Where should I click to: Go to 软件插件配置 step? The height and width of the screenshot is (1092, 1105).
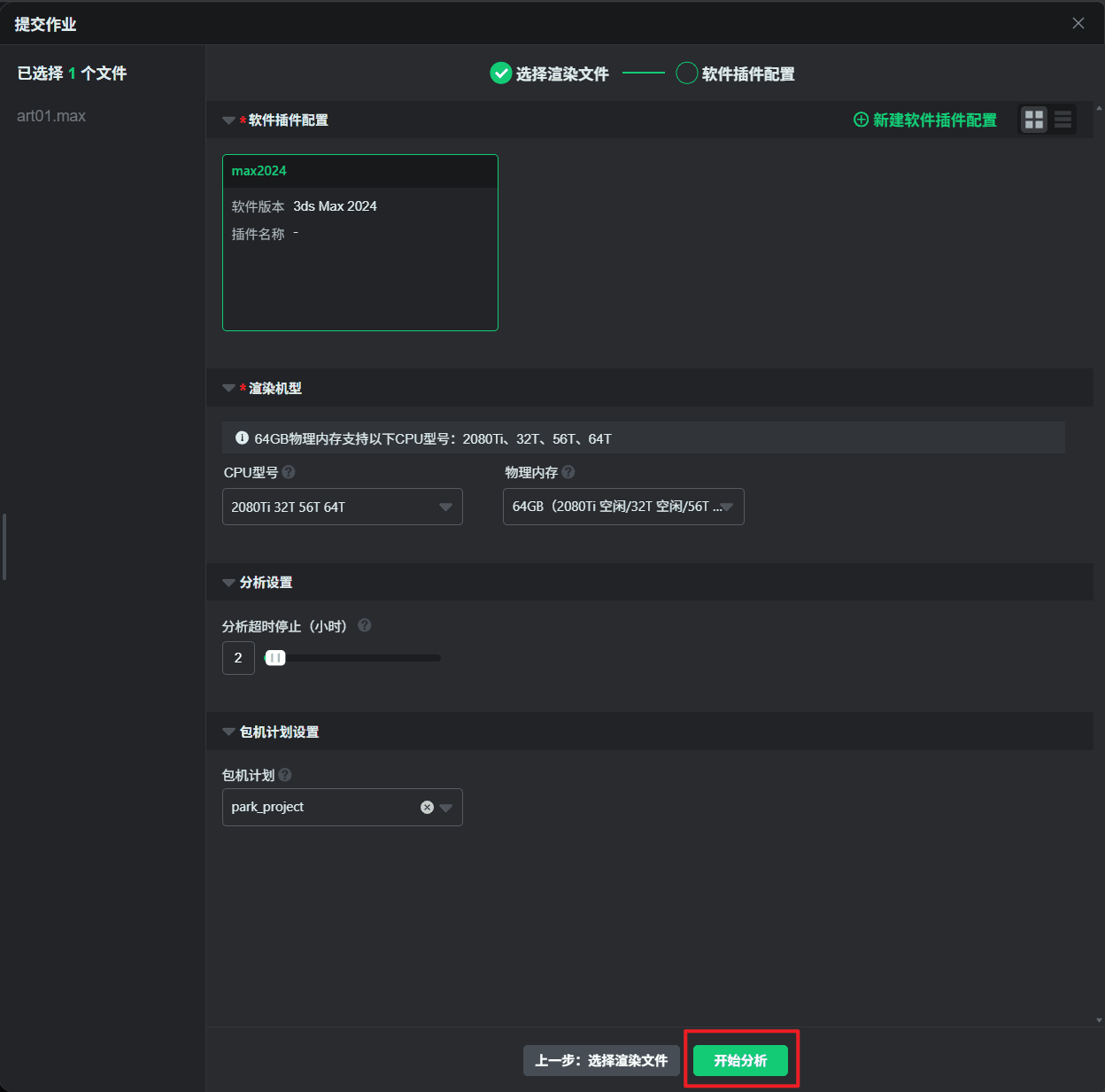point(736,74)
